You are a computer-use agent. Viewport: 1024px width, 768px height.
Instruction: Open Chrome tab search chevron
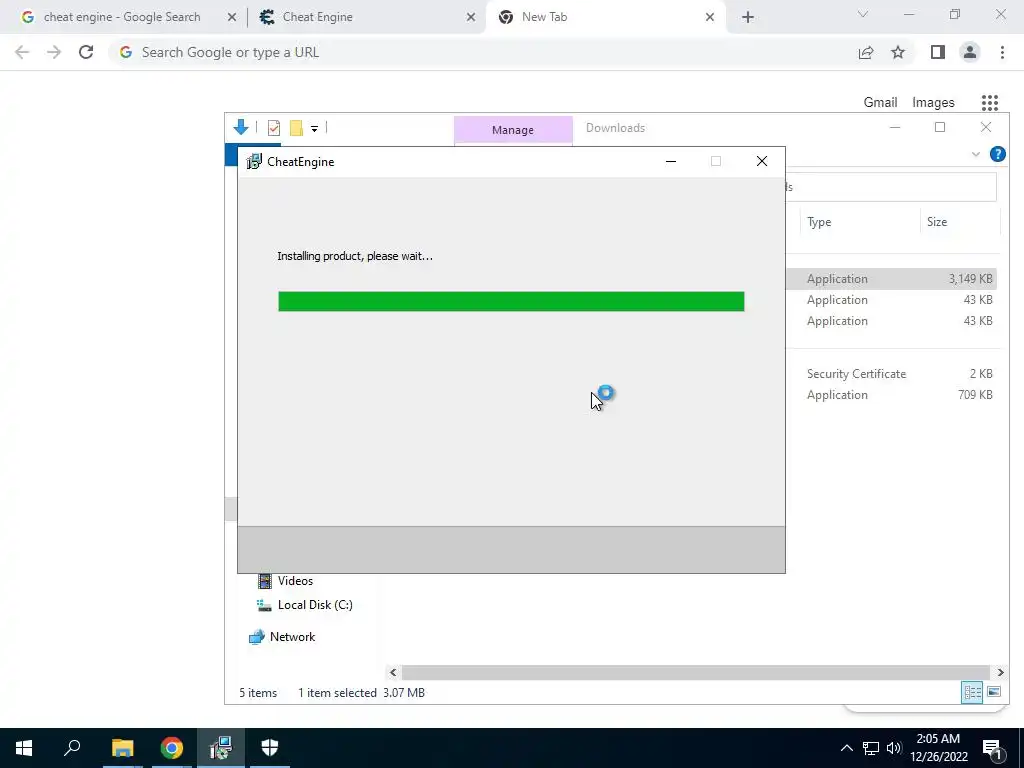pos(863,14)
